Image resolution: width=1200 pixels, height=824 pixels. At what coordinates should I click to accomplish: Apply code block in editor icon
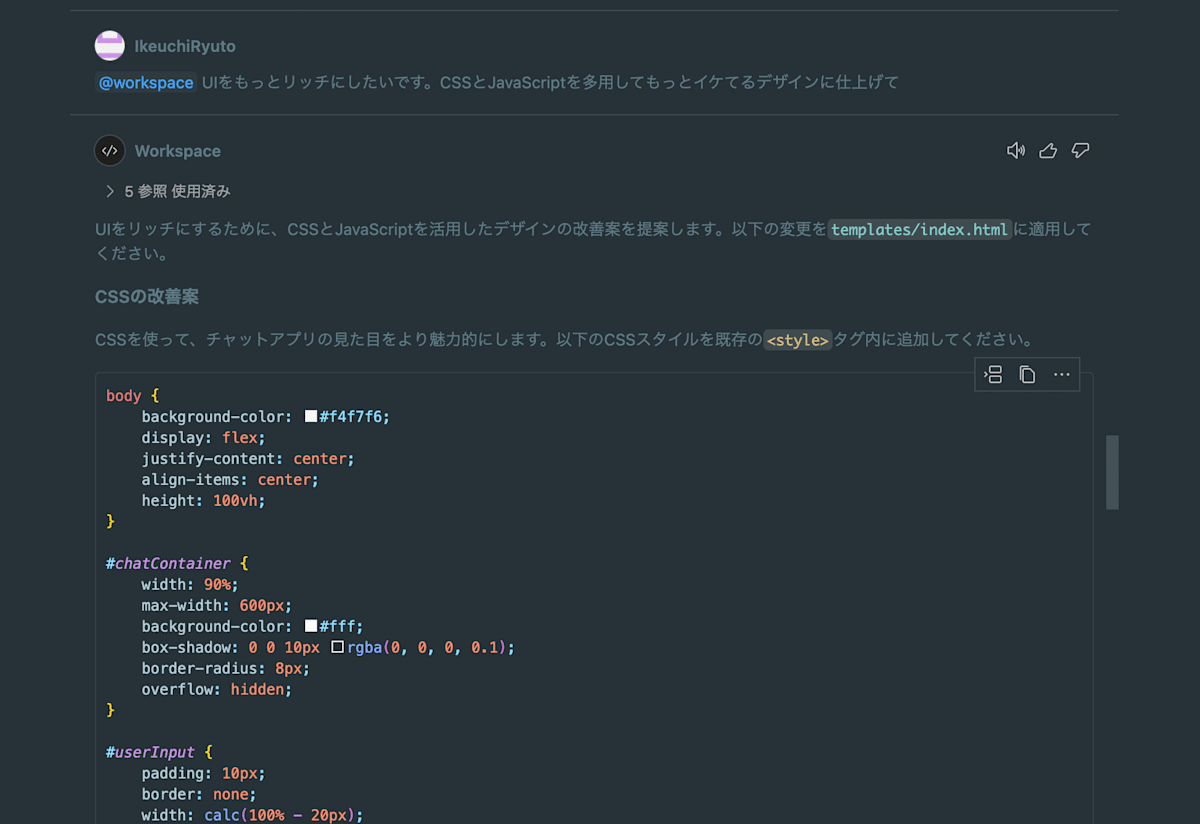993,375
